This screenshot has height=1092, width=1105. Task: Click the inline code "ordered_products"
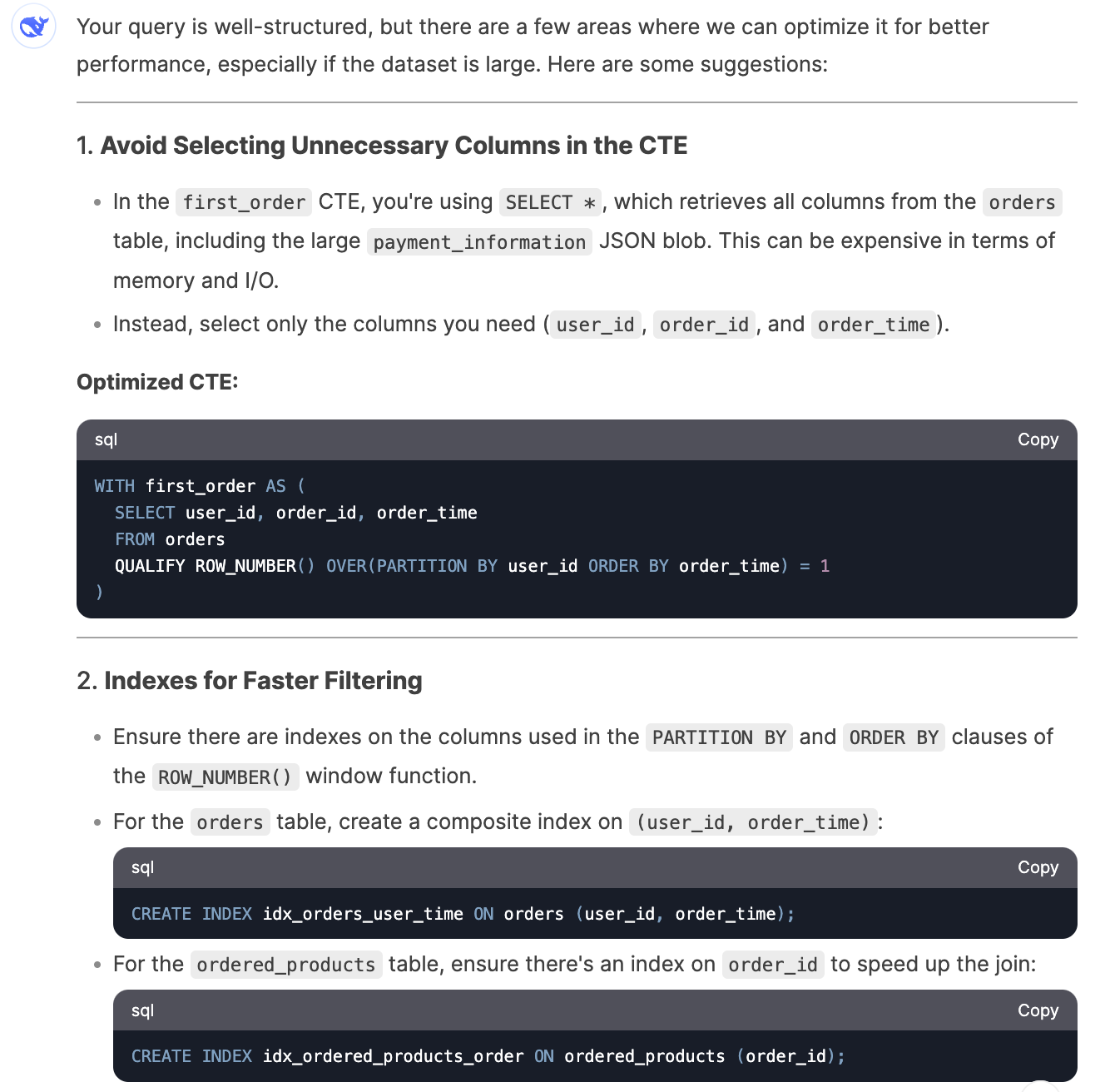click(286, 965)
